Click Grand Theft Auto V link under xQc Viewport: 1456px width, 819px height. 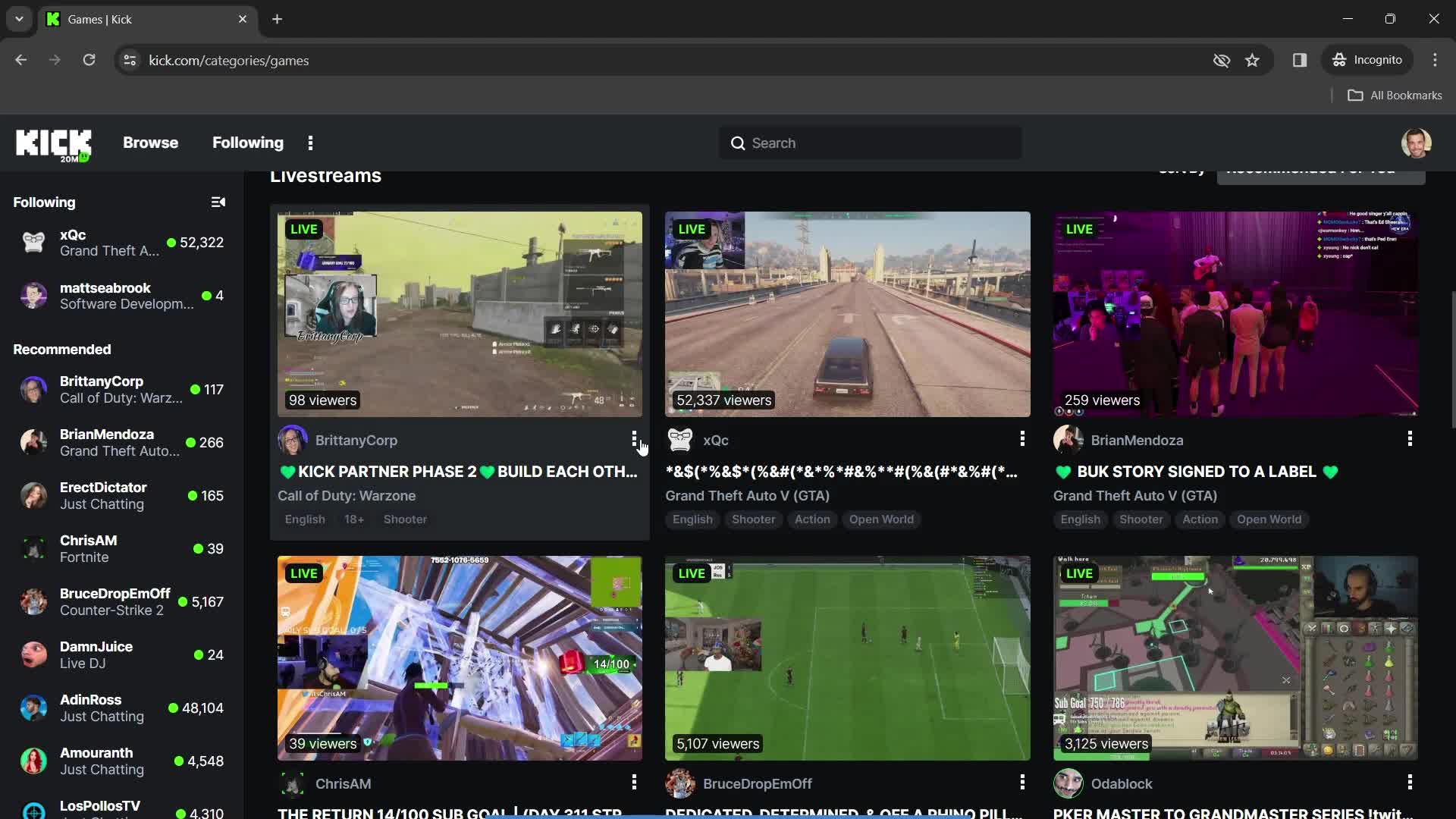(747, 496)
